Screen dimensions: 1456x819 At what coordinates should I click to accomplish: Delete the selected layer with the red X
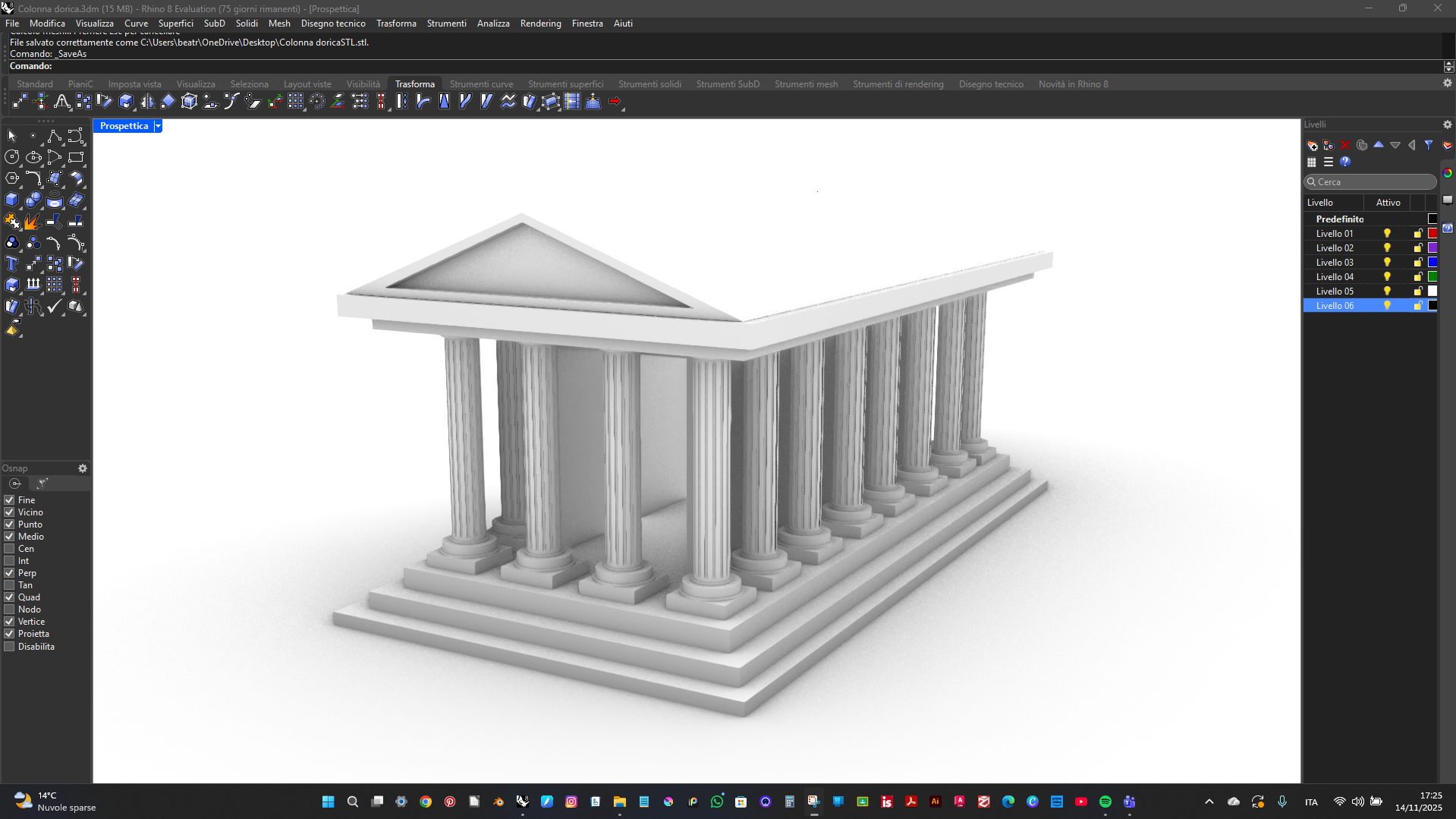1344,146
